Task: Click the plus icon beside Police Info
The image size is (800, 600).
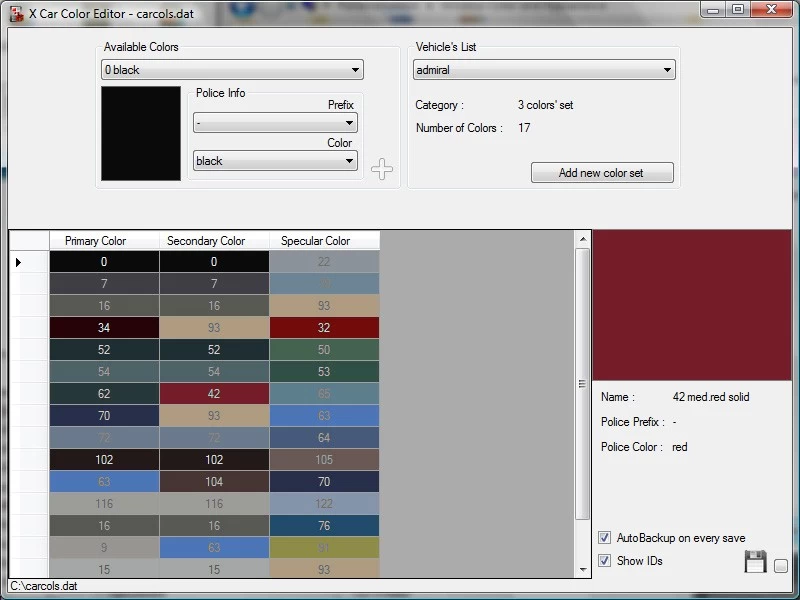Action: (381, 169)
